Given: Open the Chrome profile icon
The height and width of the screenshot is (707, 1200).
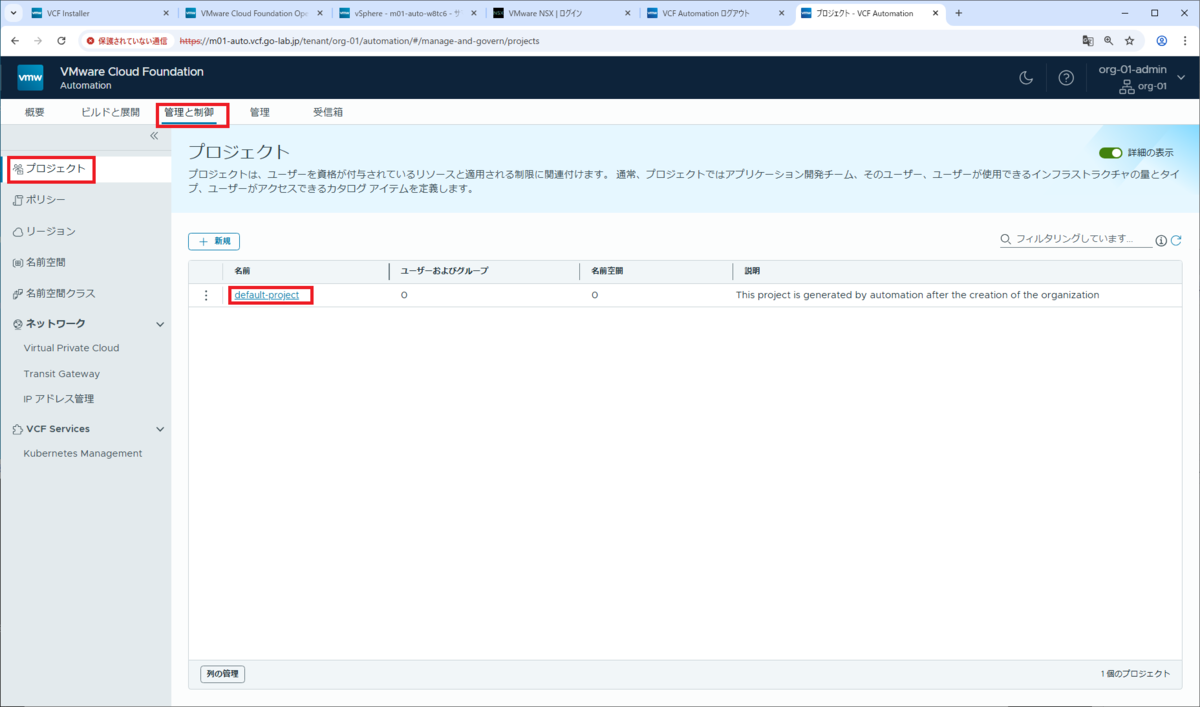Looking at the screenshot, I should [1162, 41].
